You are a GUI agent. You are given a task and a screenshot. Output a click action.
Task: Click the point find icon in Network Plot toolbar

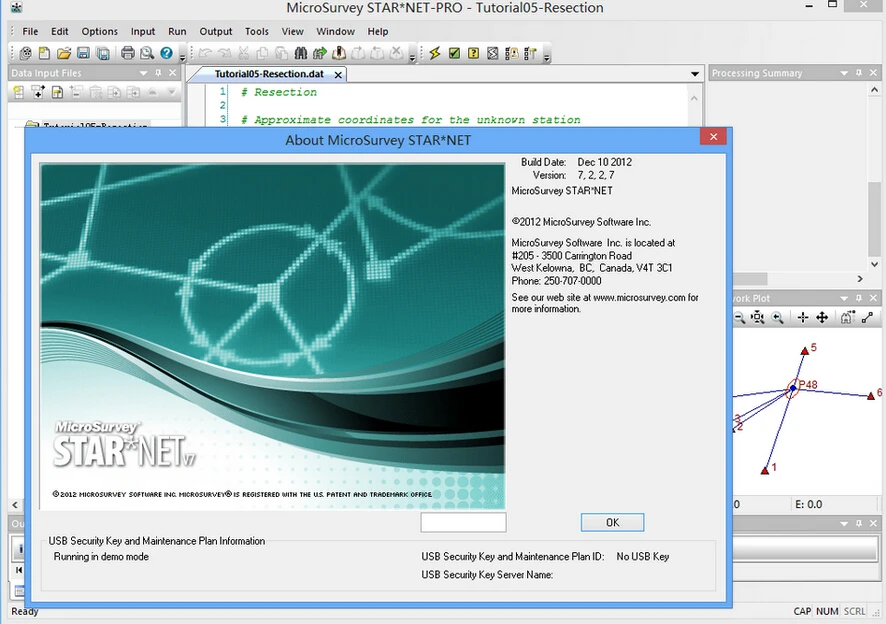click(847, 318)
